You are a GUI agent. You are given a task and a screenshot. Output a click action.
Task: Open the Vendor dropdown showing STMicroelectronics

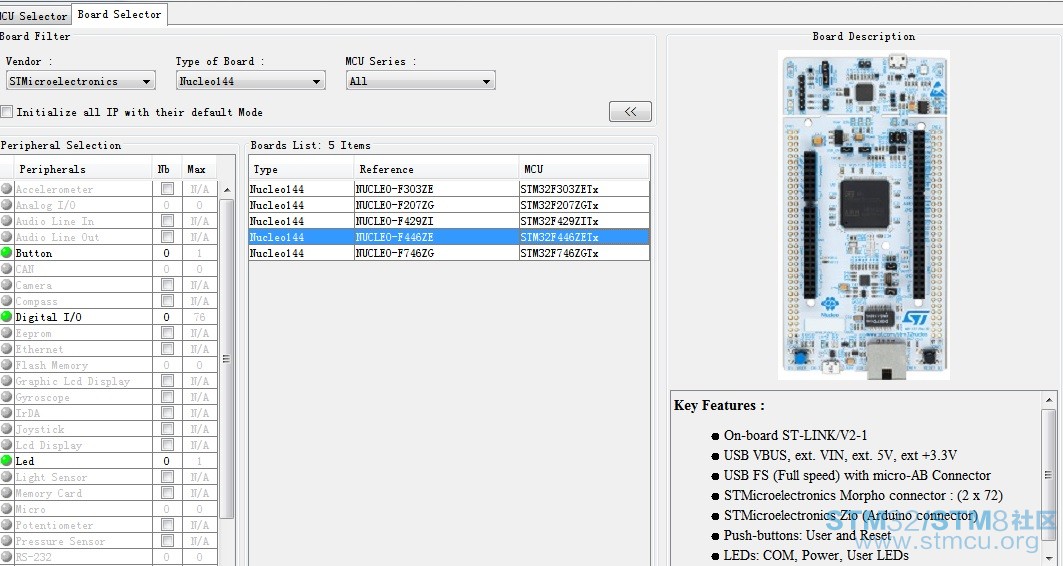point(80,81)
